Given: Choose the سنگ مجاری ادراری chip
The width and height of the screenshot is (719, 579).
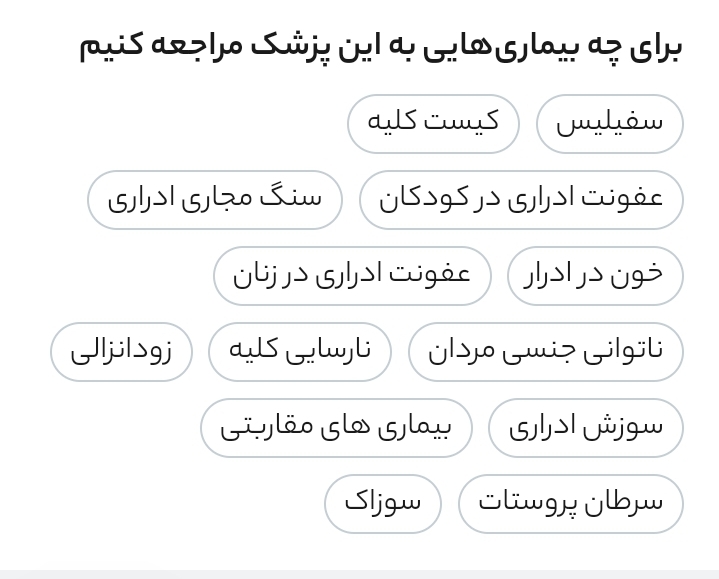Looking at the screenshot, I should (x=215, y=200).
